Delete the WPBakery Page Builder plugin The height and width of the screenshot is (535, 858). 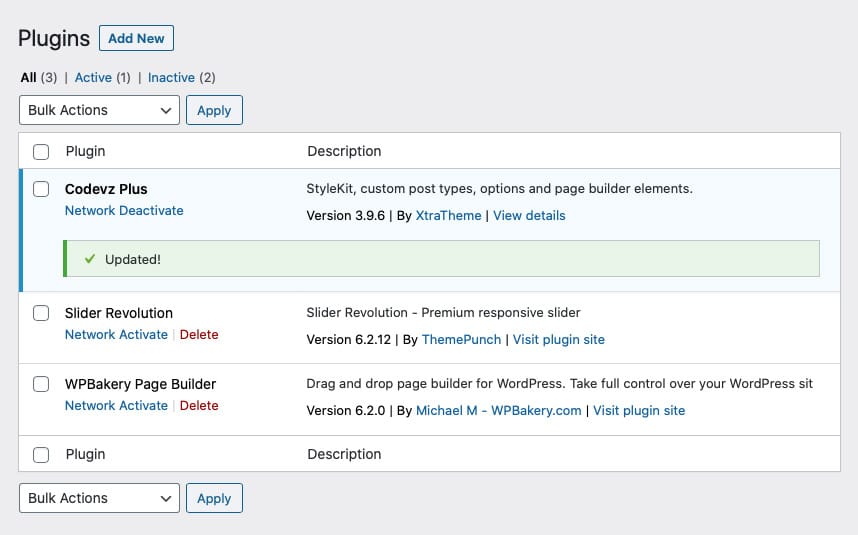(x=199, y=406)
